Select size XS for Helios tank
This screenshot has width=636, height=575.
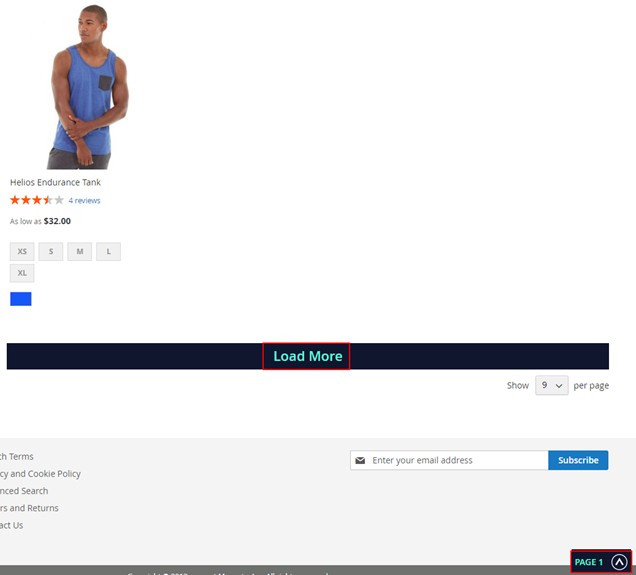click(x=22, y=251)
